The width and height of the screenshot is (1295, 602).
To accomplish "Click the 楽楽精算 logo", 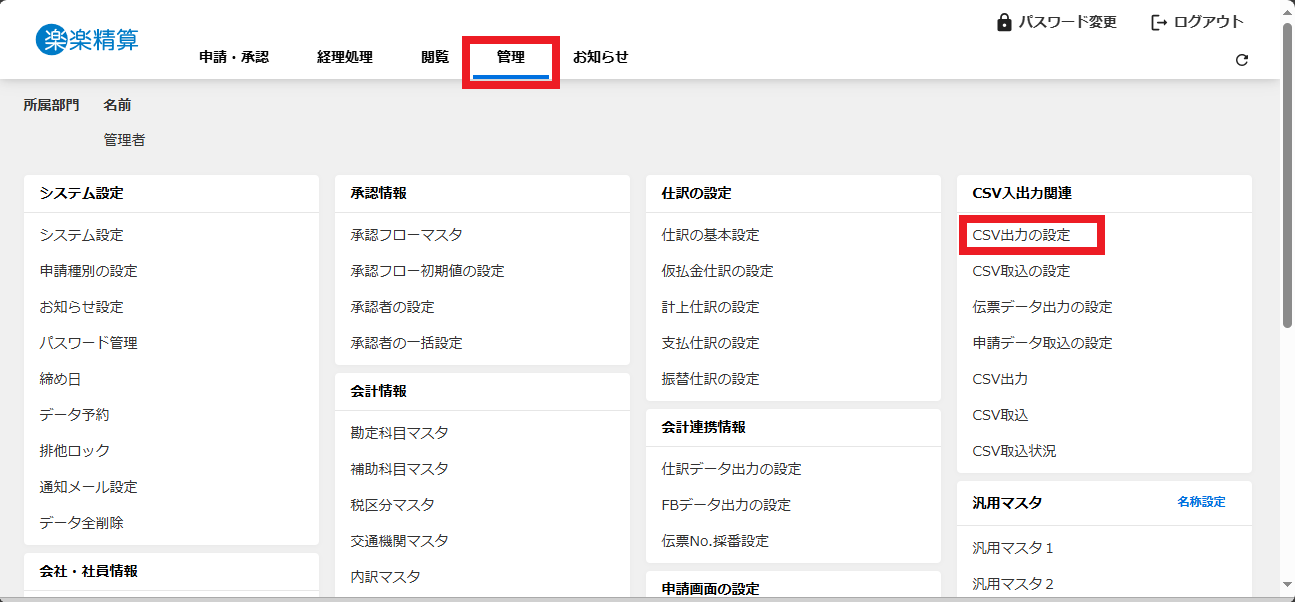I will tap(87, 40).
